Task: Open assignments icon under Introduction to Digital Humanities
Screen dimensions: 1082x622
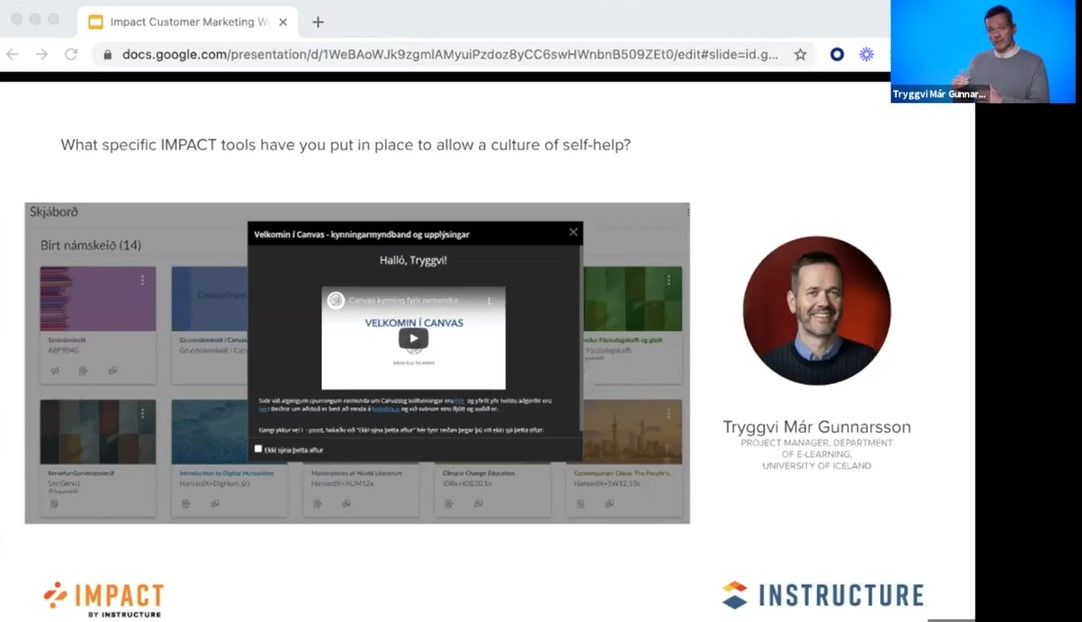Action: tap(186, 504)
